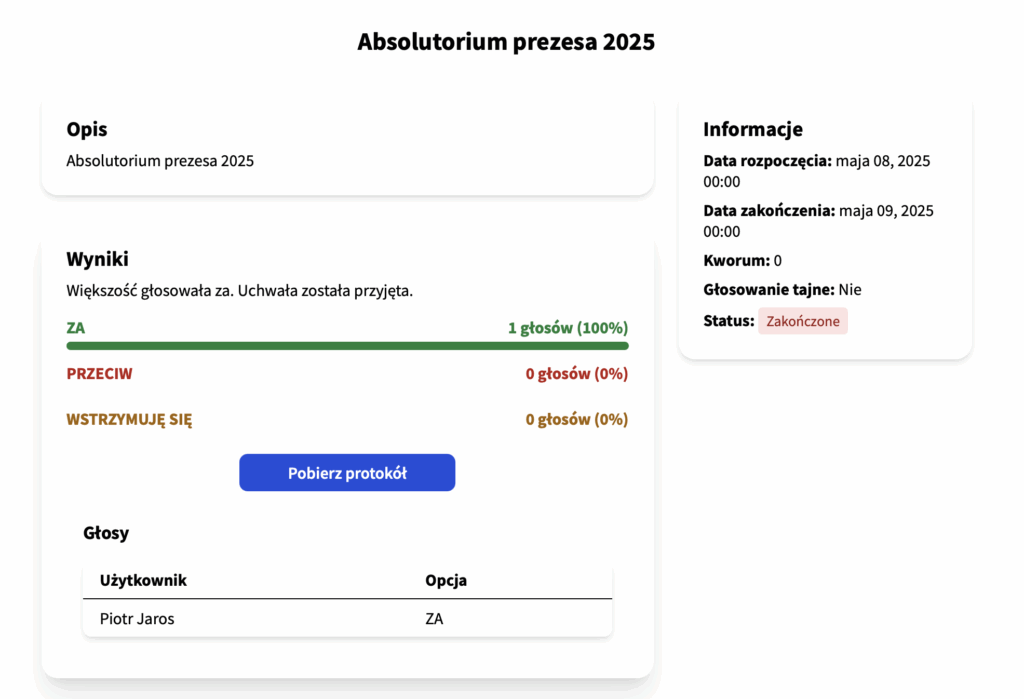The image size is (1024, 699).
Task: Click the green ZA result label
Action: (x=76, y=328)
